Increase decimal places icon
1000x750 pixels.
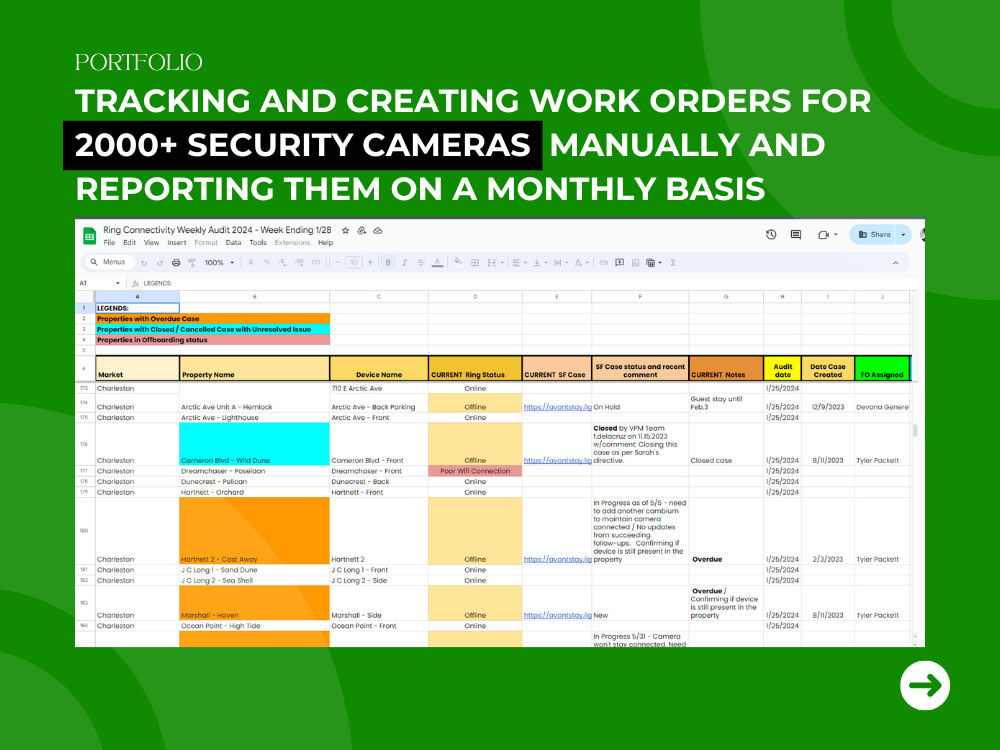[x=299, y=262]
